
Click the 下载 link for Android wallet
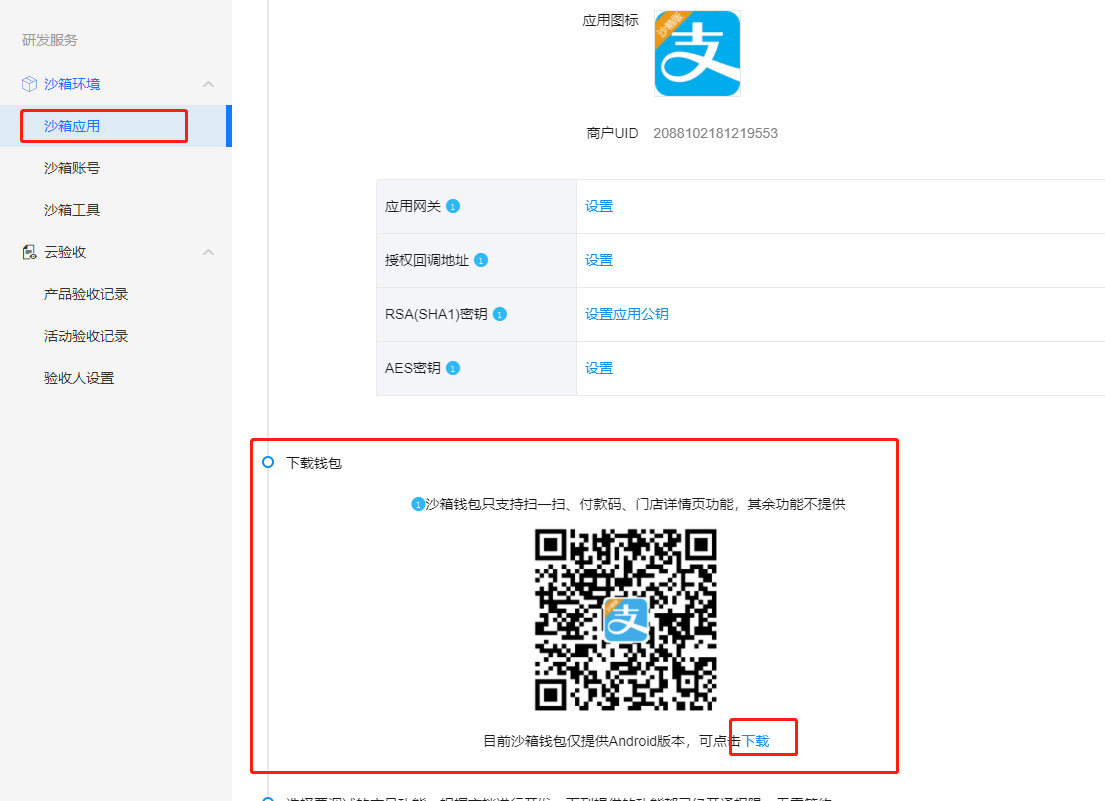click(755, 741)
